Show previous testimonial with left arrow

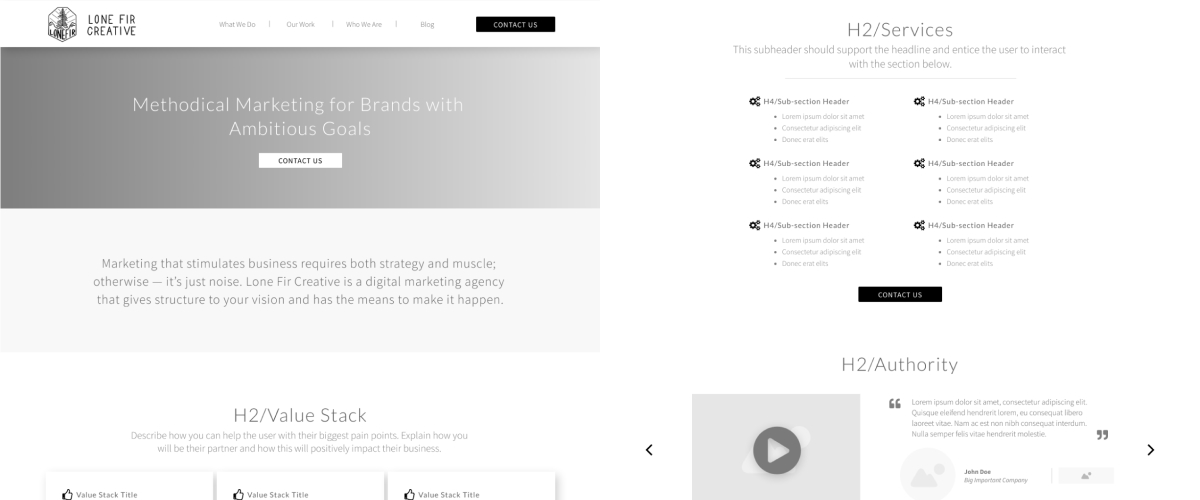649,450
